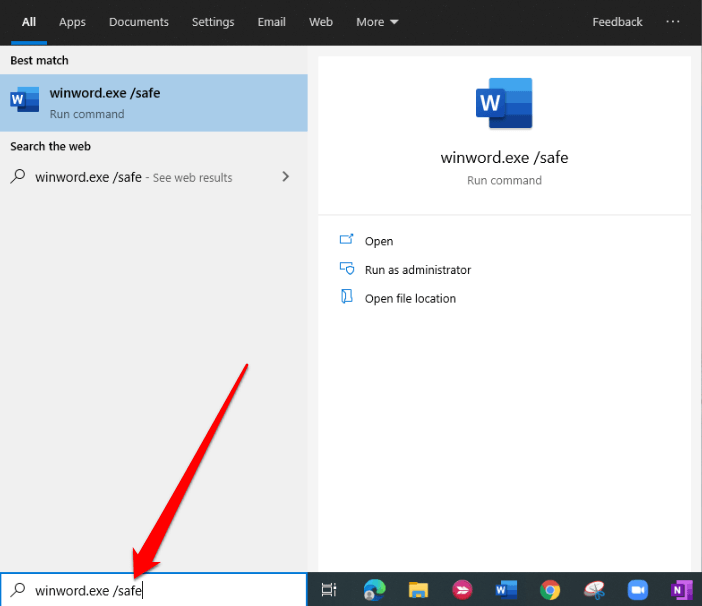Image resolution: width=702 pixels, height=606 pixels.
Task: Launch Google Chrome from the taskbar
Action: pos(550,590)
